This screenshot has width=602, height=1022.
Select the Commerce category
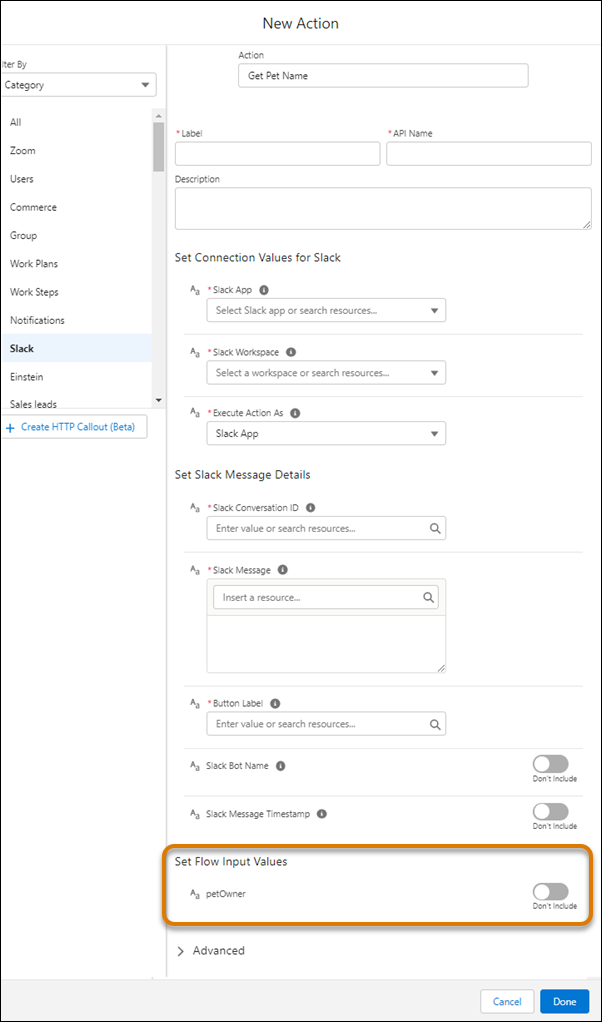[x=76, y=207]
